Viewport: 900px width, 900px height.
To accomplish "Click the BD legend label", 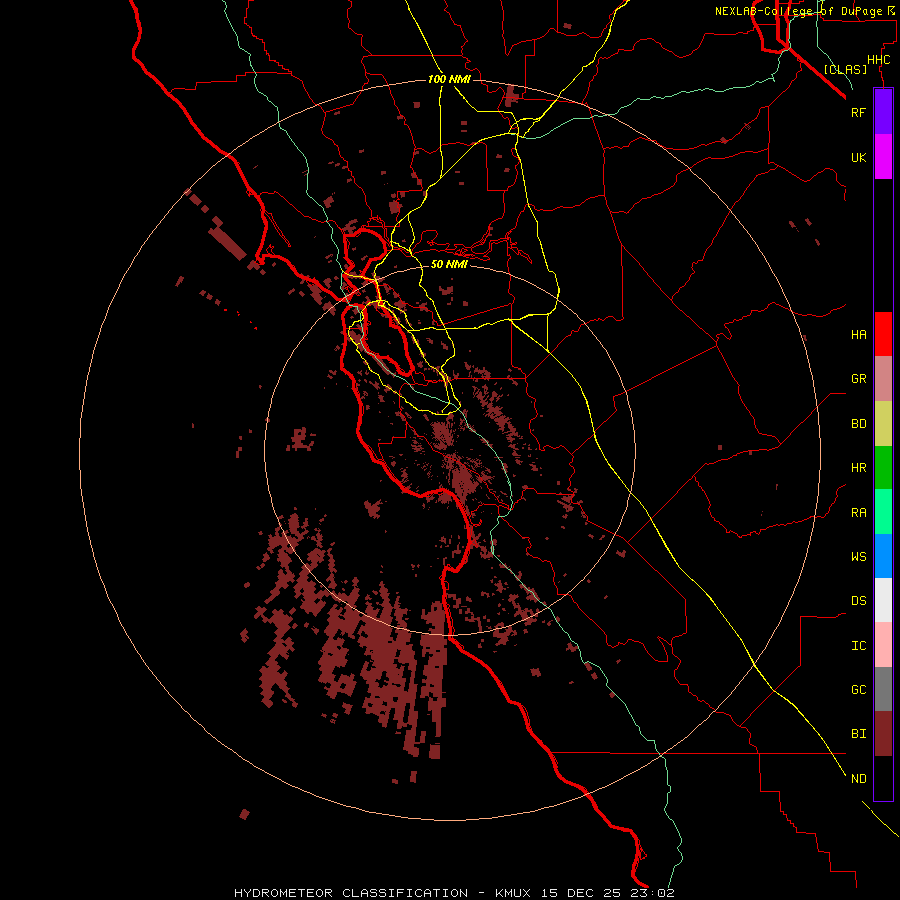I will [858, 424].
